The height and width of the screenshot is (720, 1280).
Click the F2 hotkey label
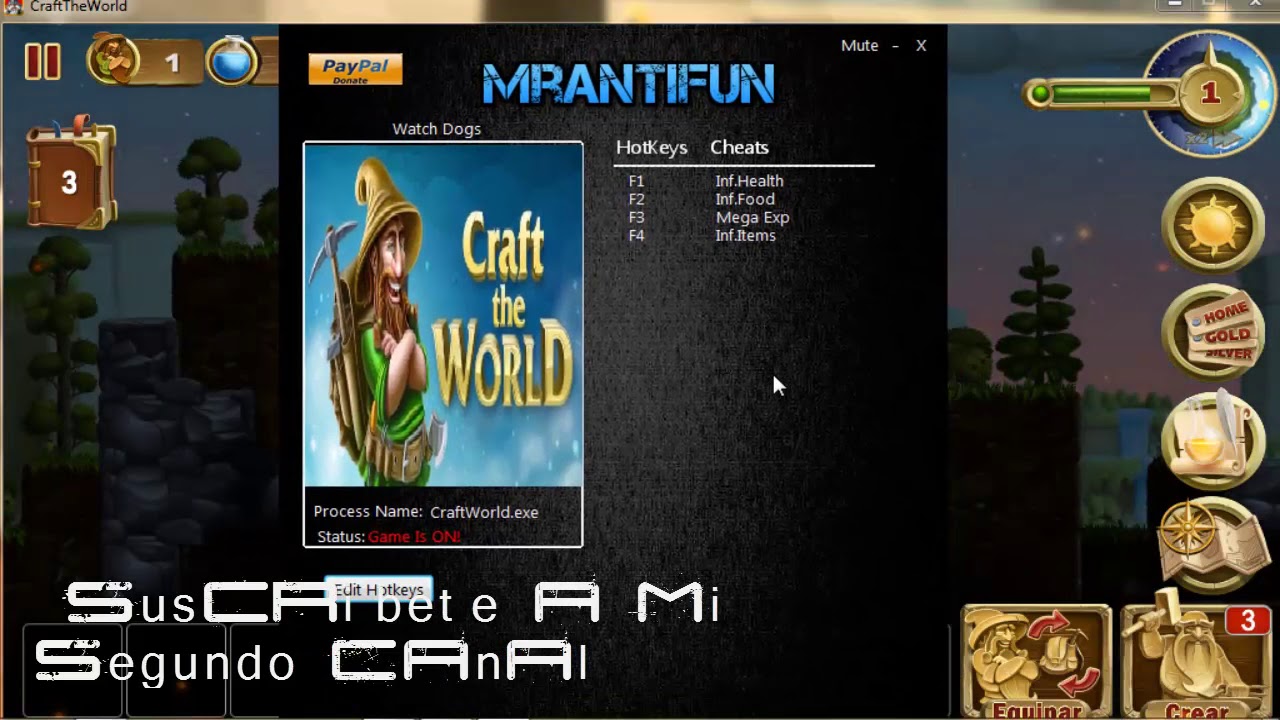[x=636, y=199]
